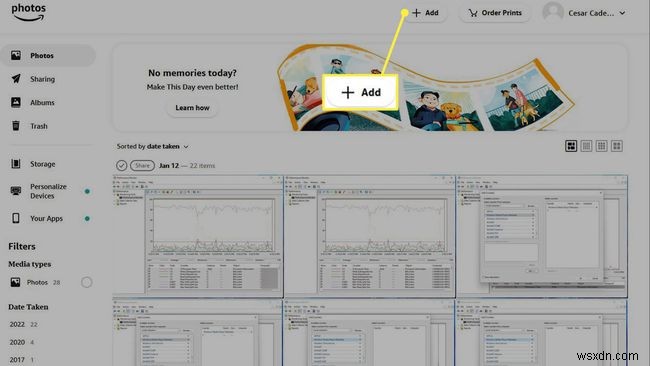Open Personalize Devices
Image resolution: width=650 pixels, height=366 pixels.
(48, 191)
